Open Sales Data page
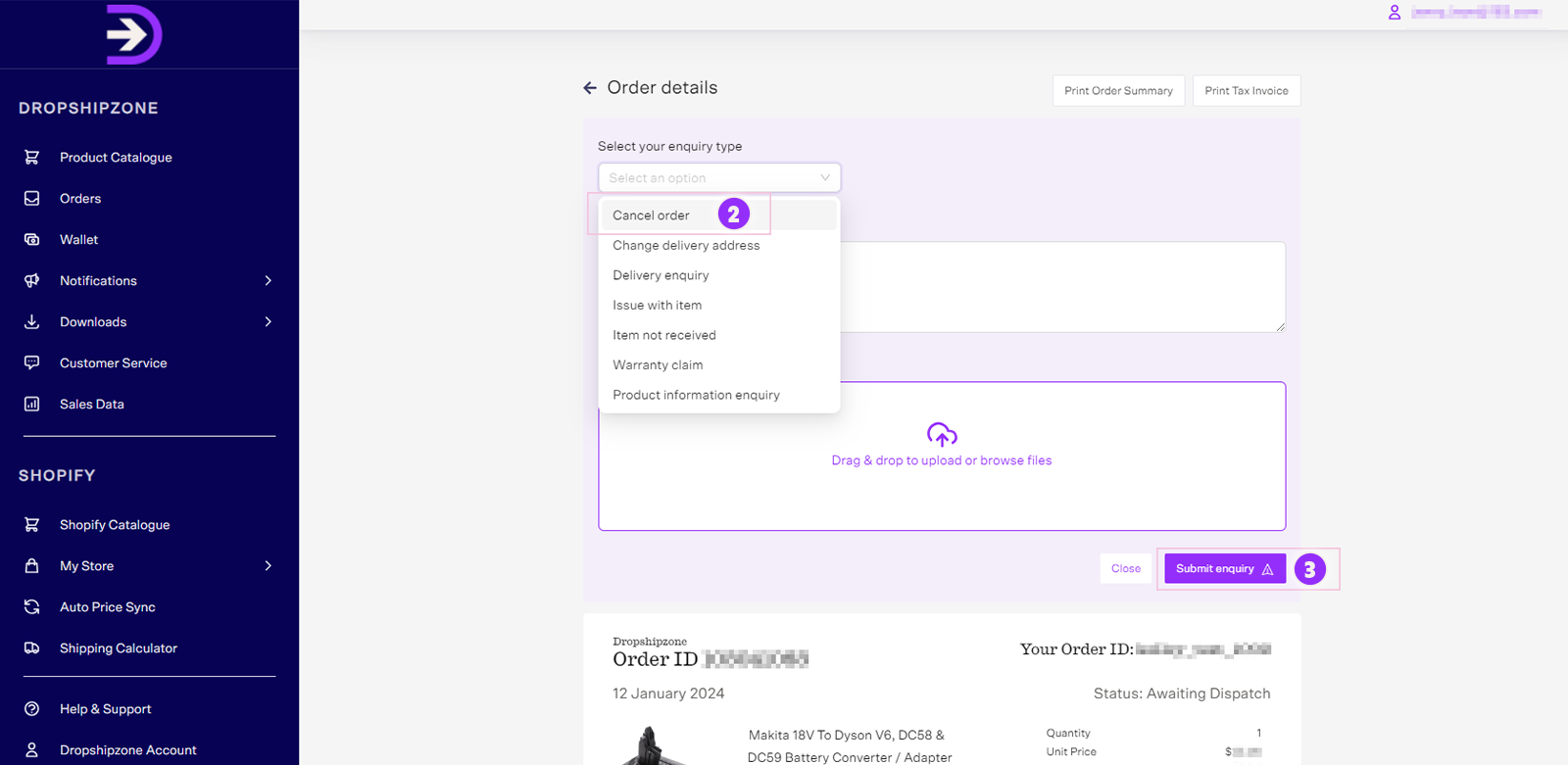The height and width of the screenshot is (765, 1568). point(91,404)
